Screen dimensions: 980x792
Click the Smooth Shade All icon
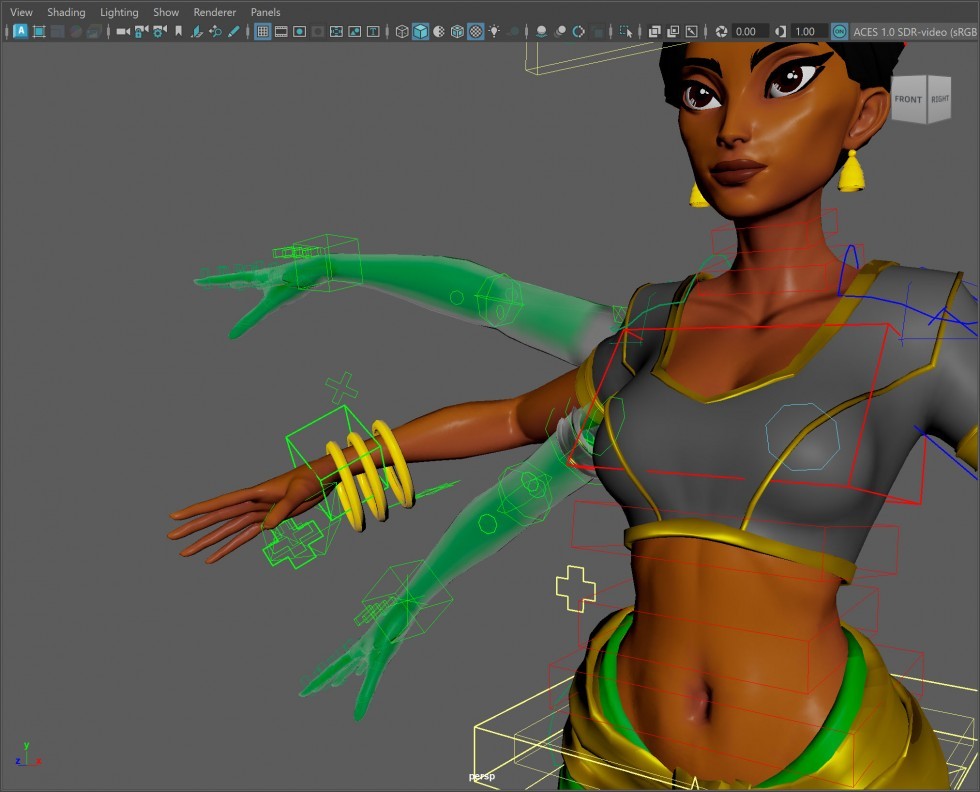(421, 31)
